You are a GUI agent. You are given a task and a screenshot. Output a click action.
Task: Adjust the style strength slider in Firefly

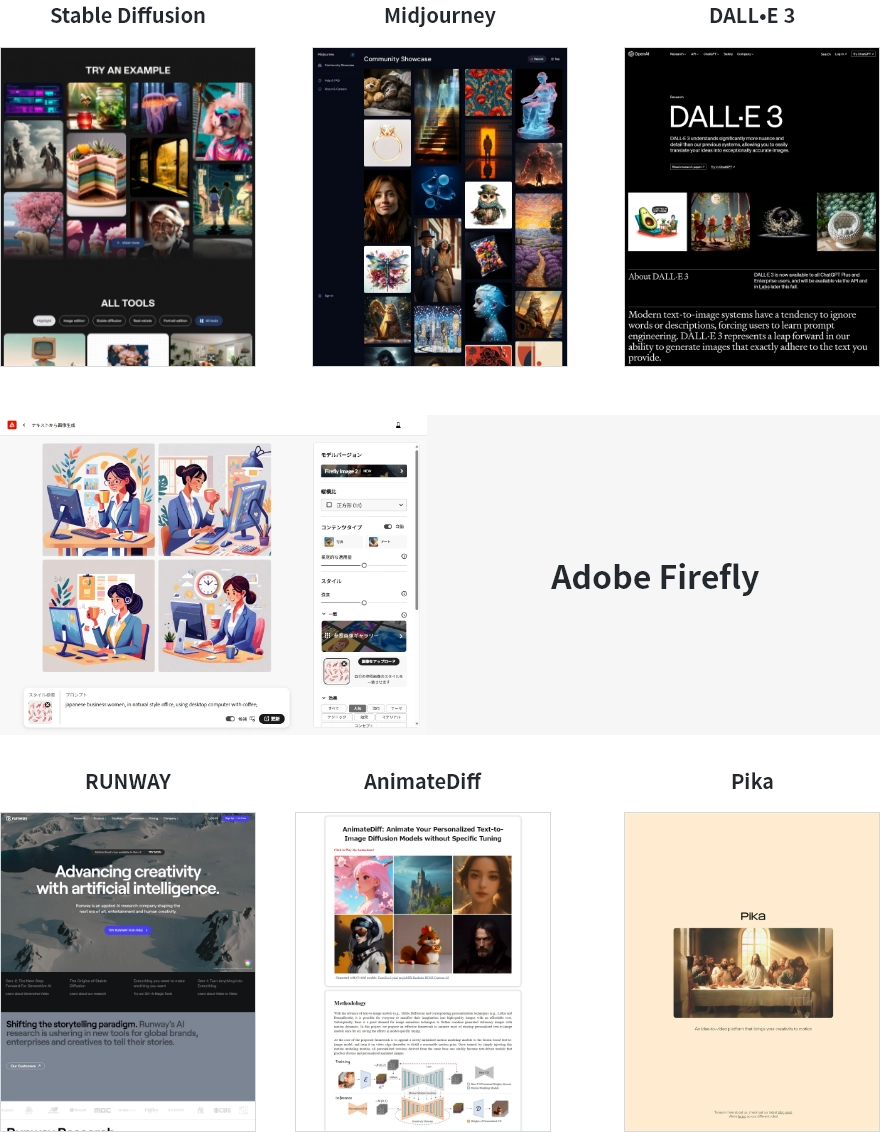(364, 602)
